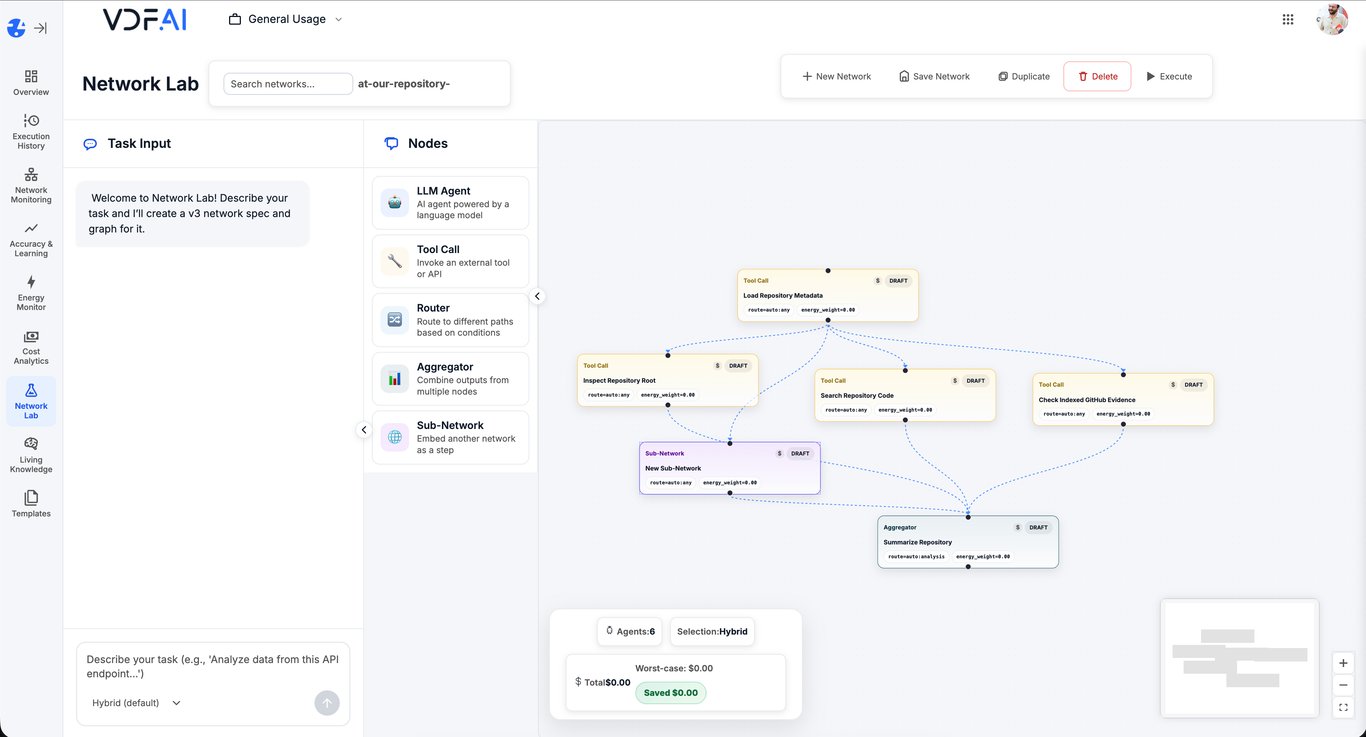Select the Router node type

coord(449,319)
